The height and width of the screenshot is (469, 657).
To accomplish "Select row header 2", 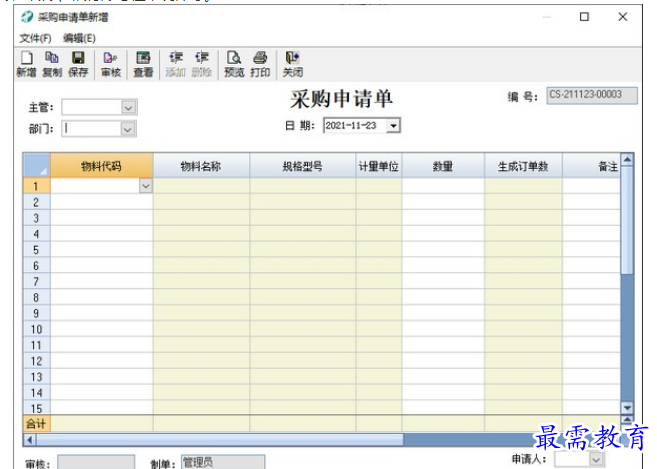I will tap(36, 202).
